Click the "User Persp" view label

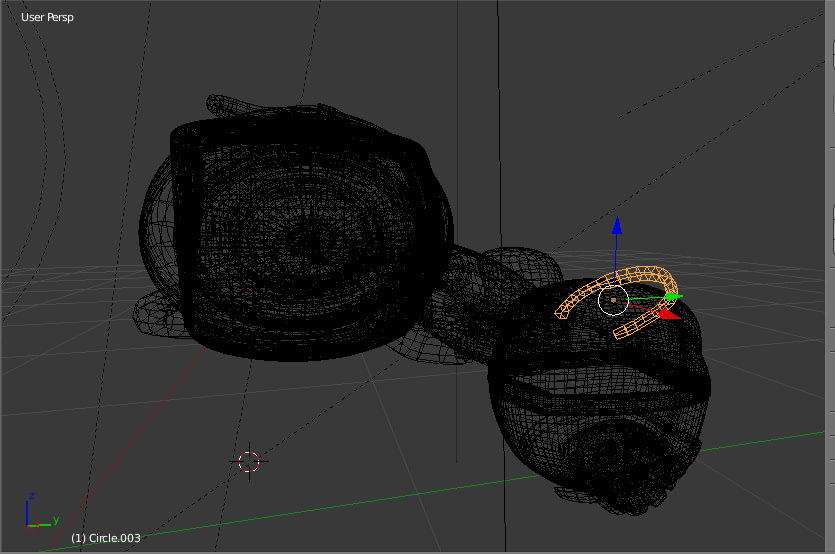click(x=47, y=17)
